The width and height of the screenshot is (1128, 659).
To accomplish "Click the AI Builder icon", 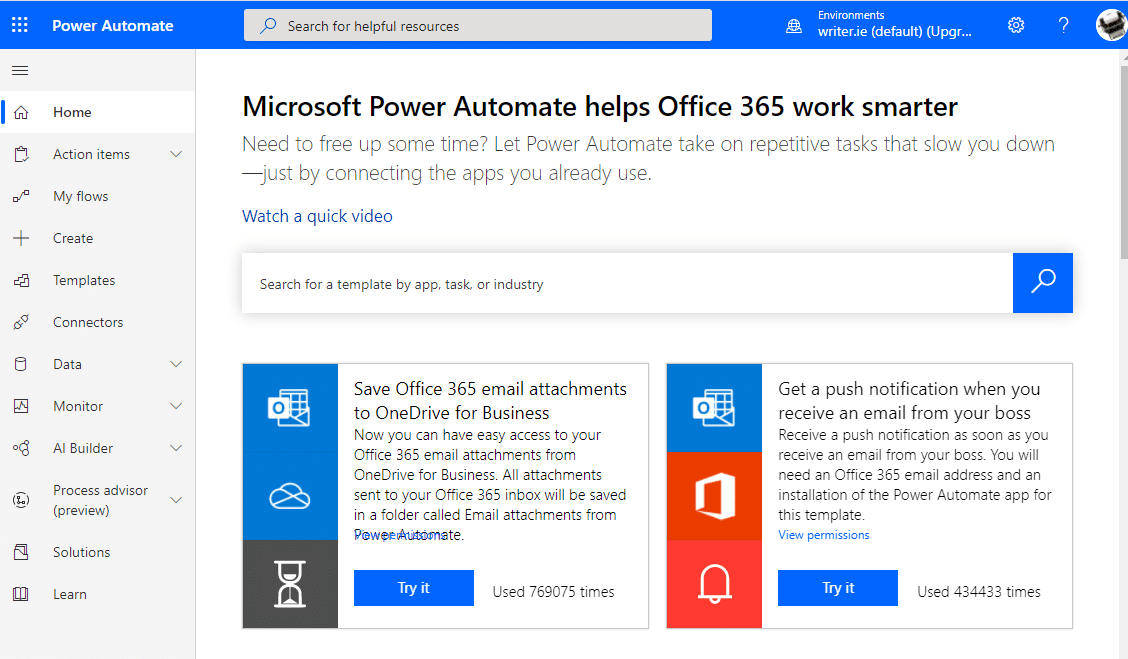I will [22, 448].
